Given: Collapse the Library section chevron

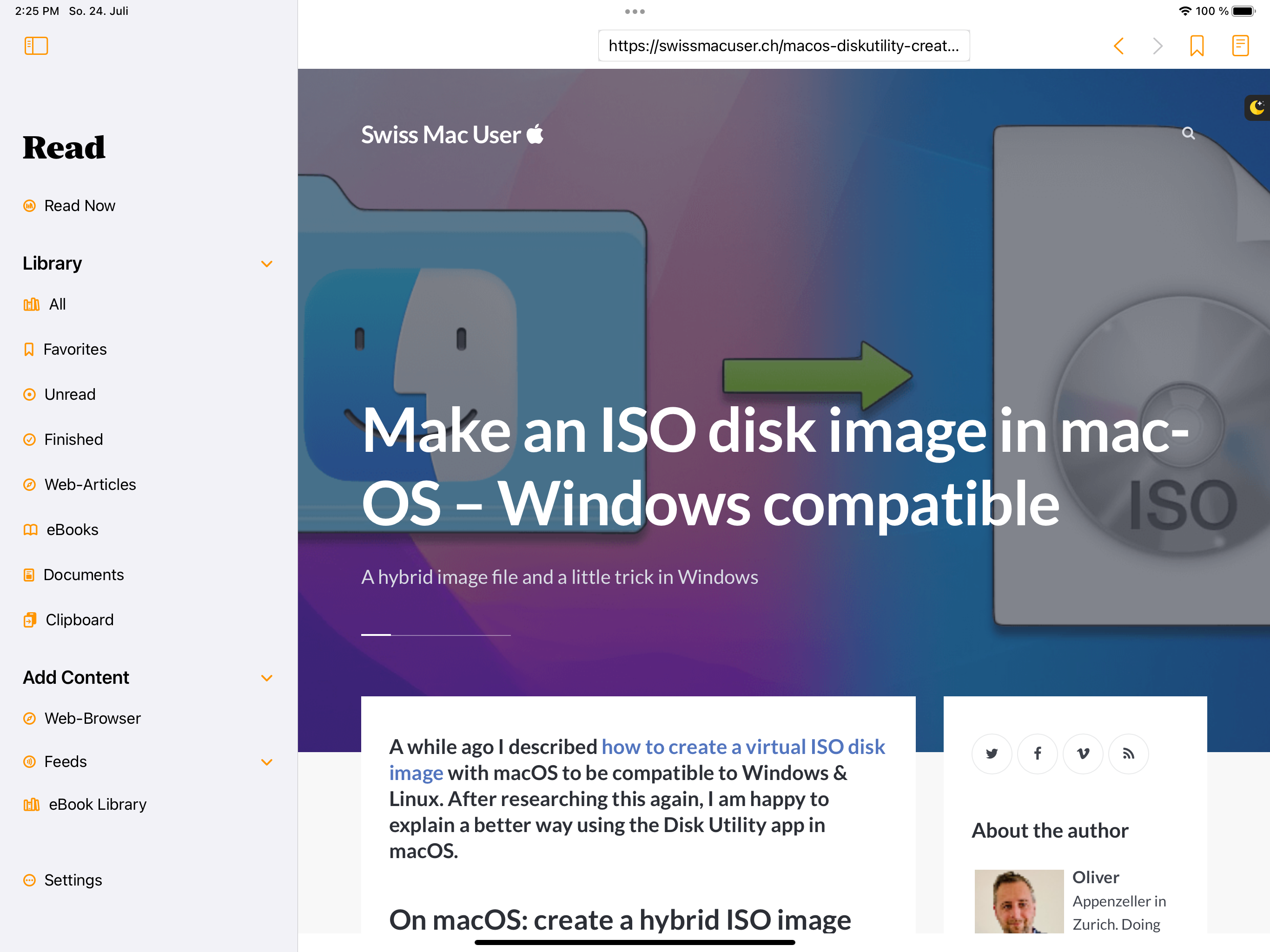Looking at the screenshot, I should pos(266,264).
